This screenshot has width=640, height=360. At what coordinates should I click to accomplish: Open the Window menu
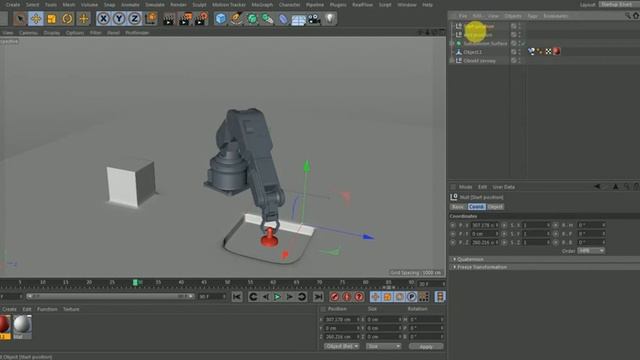[x=407, y=5]
